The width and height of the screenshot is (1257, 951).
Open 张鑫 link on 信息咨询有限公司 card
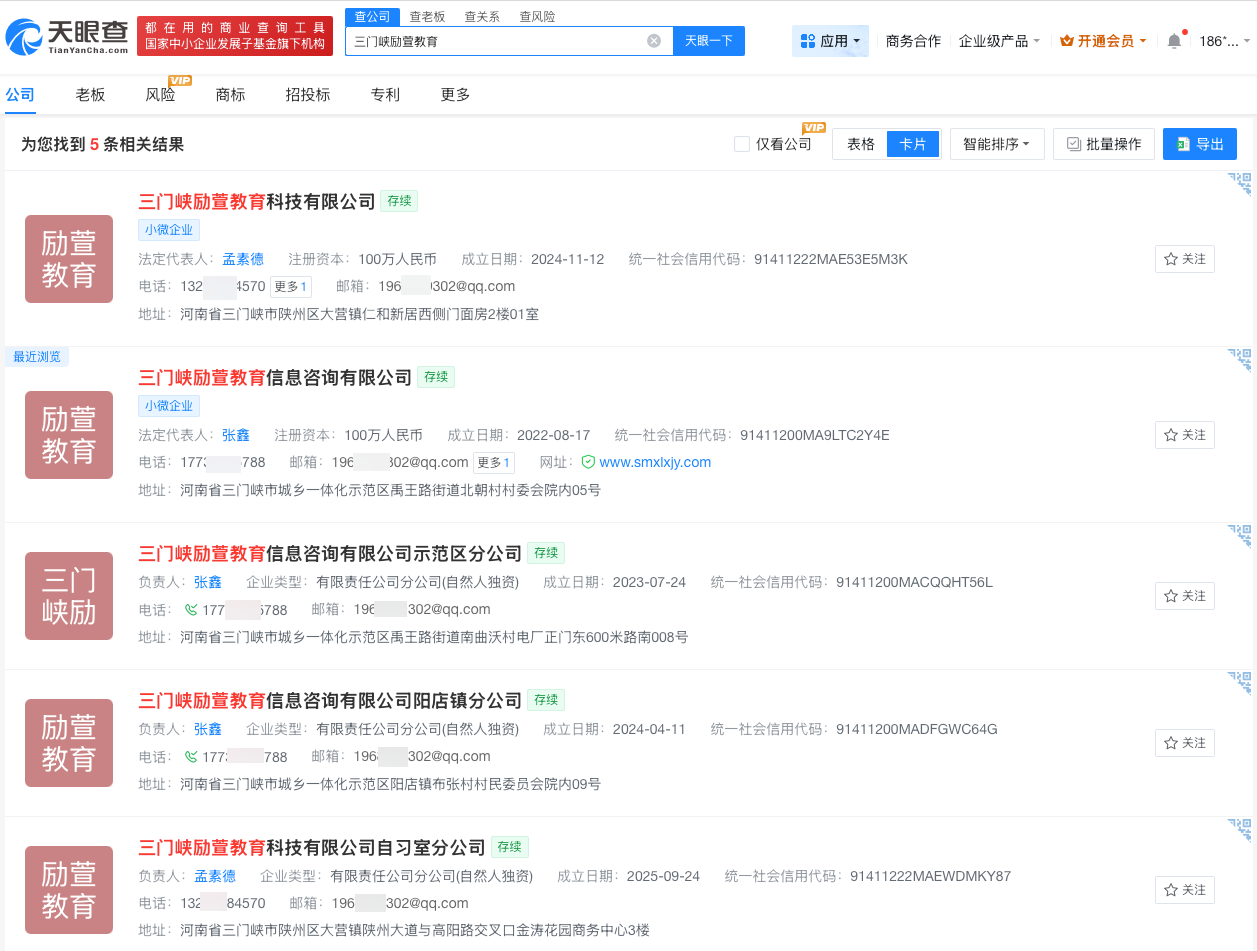click(x=236, y=435)
